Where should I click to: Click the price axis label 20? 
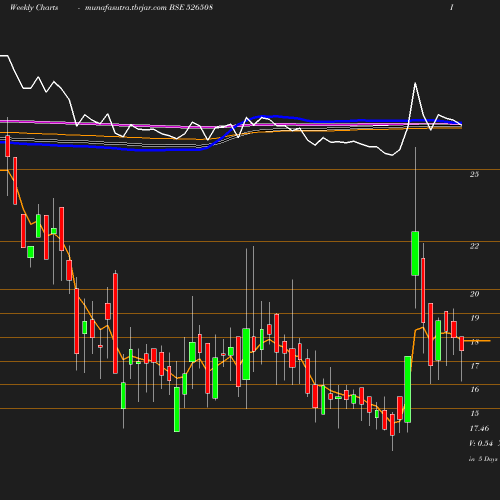[474, 294]
